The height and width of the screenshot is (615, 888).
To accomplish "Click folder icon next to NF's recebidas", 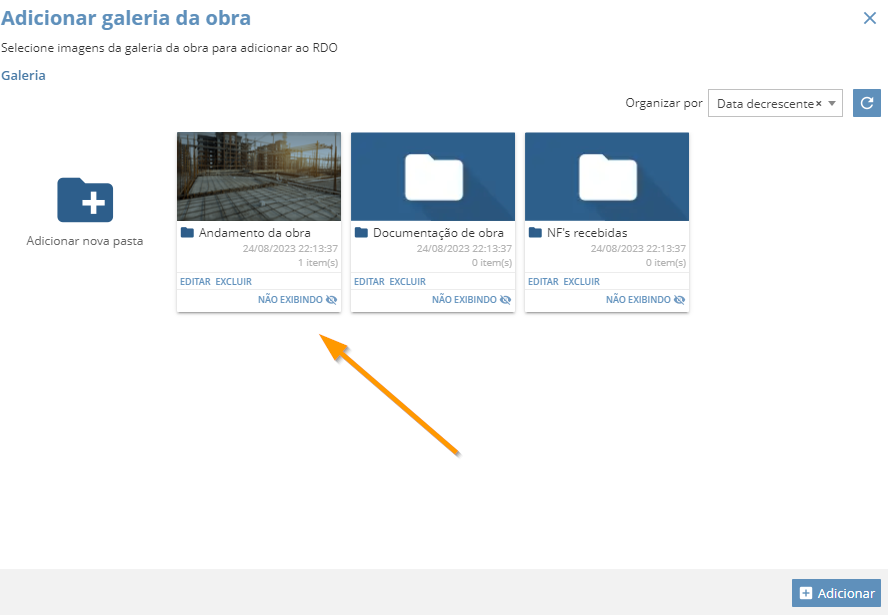I will (x=535, y=232).
